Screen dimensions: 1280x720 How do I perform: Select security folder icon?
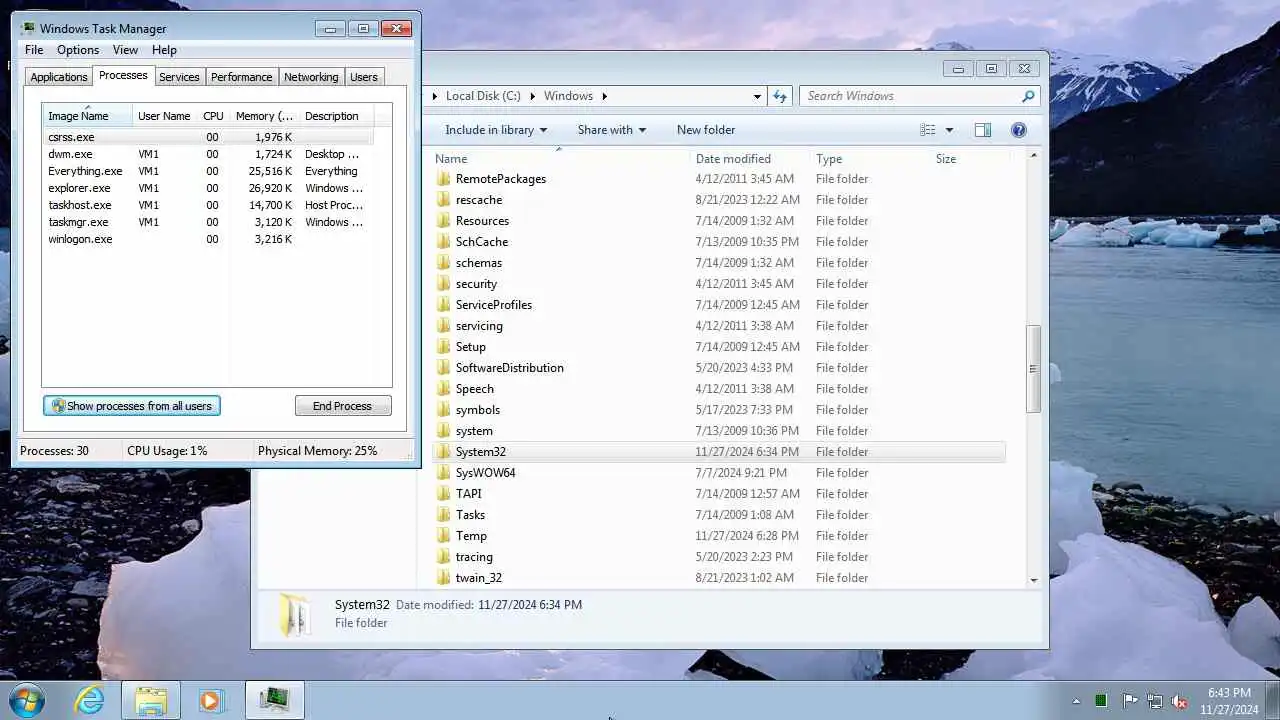(x=444, y=284)
